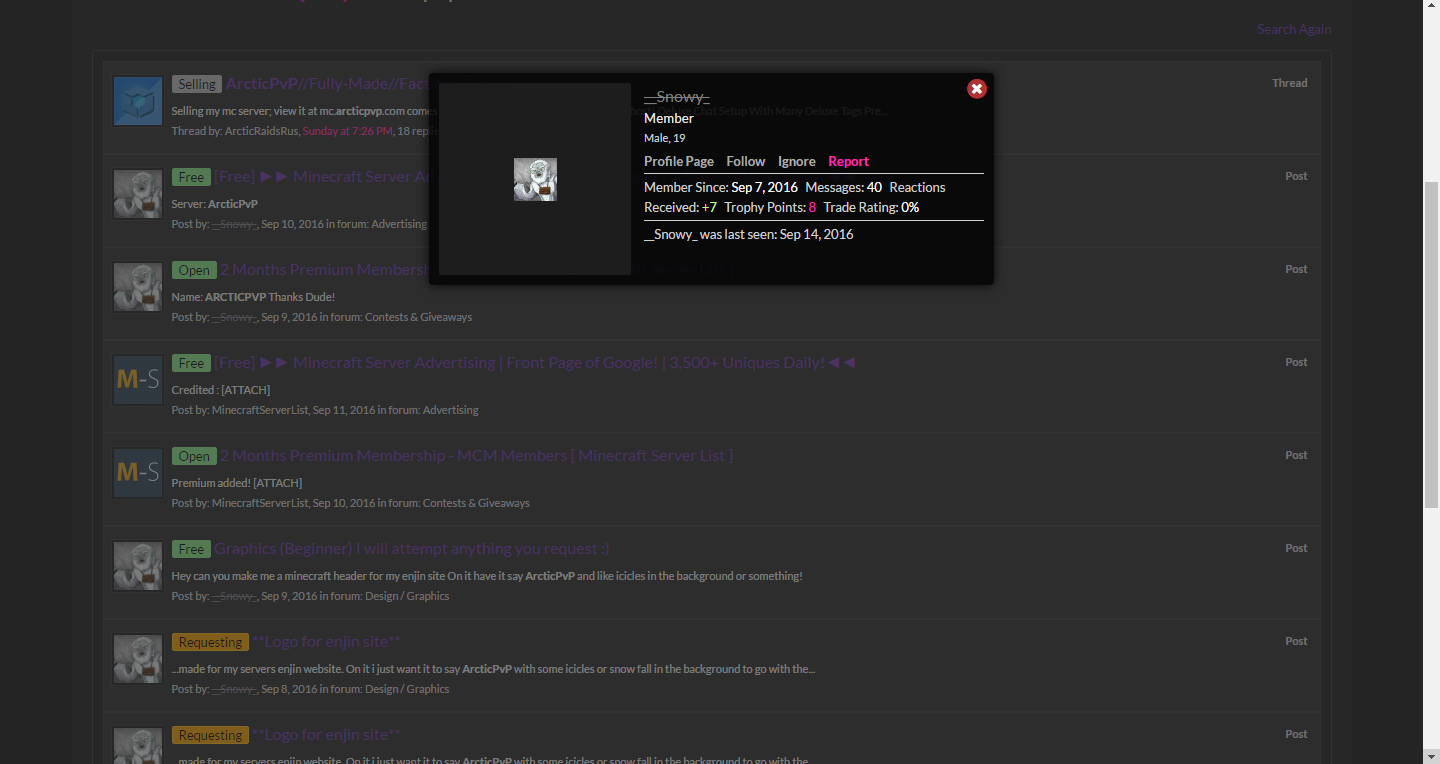Image resolution: width=1440 pixels, height=764 pixels.
Task: Click __Snowy_ username in the Sep 10, 2016 post
Action: click(234, 224)
